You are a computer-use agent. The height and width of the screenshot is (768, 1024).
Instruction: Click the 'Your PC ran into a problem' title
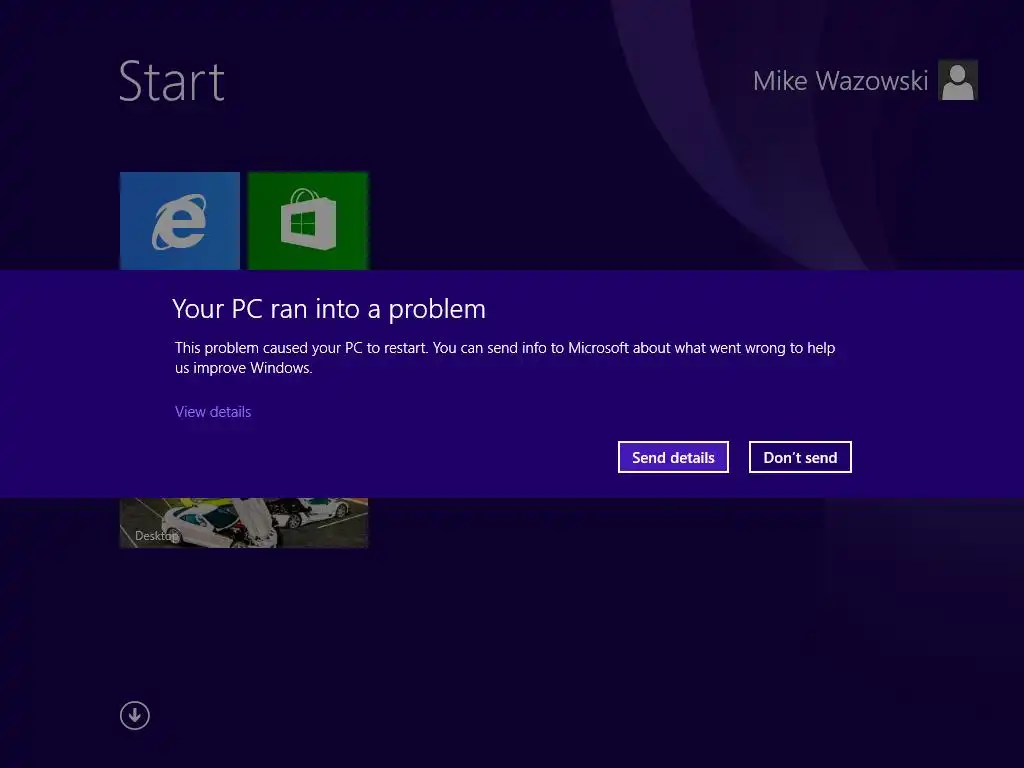click(329, 309)
